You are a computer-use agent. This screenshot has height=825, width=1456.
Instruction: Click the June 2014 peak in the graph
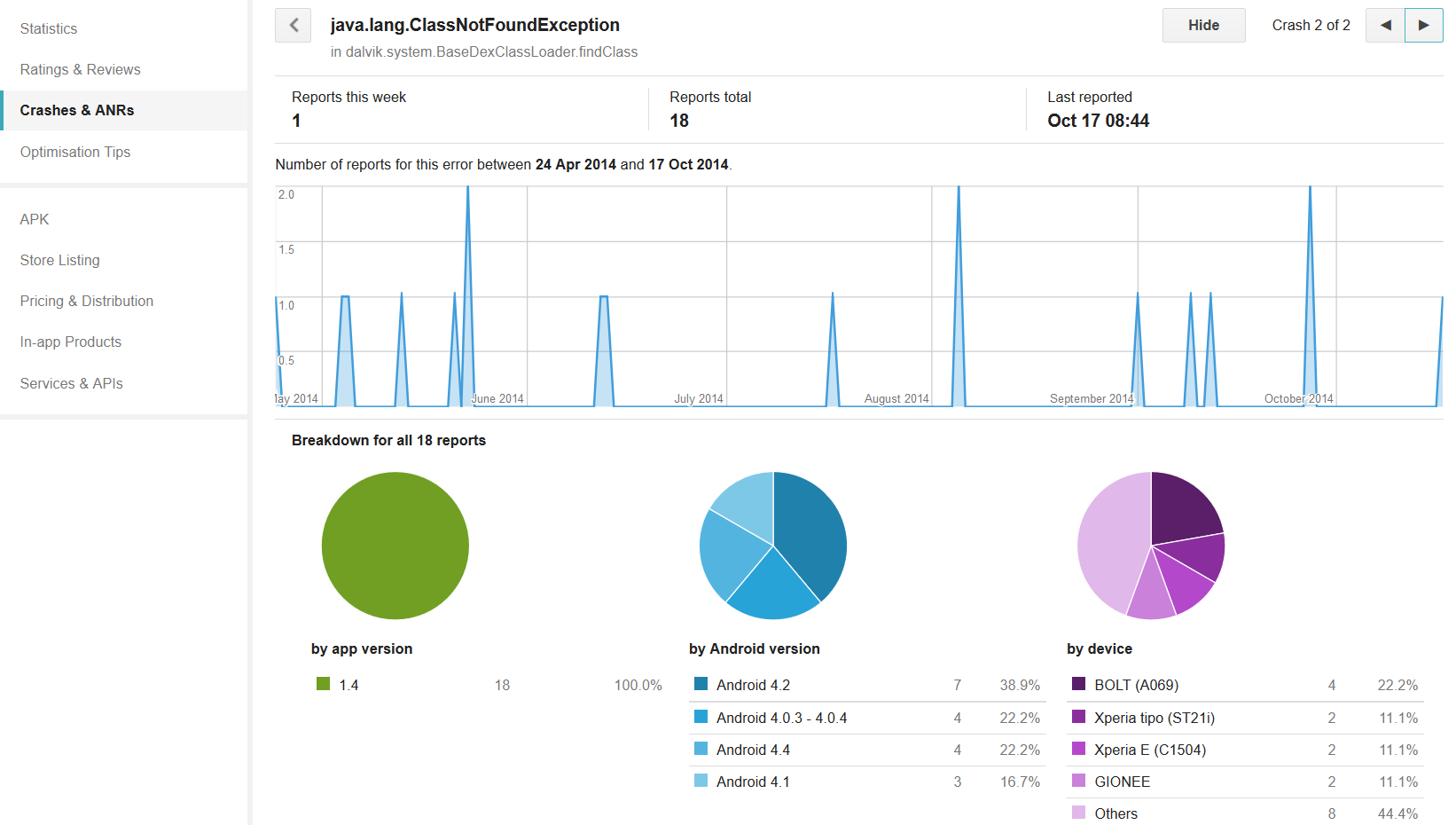(x=468, y=204)
